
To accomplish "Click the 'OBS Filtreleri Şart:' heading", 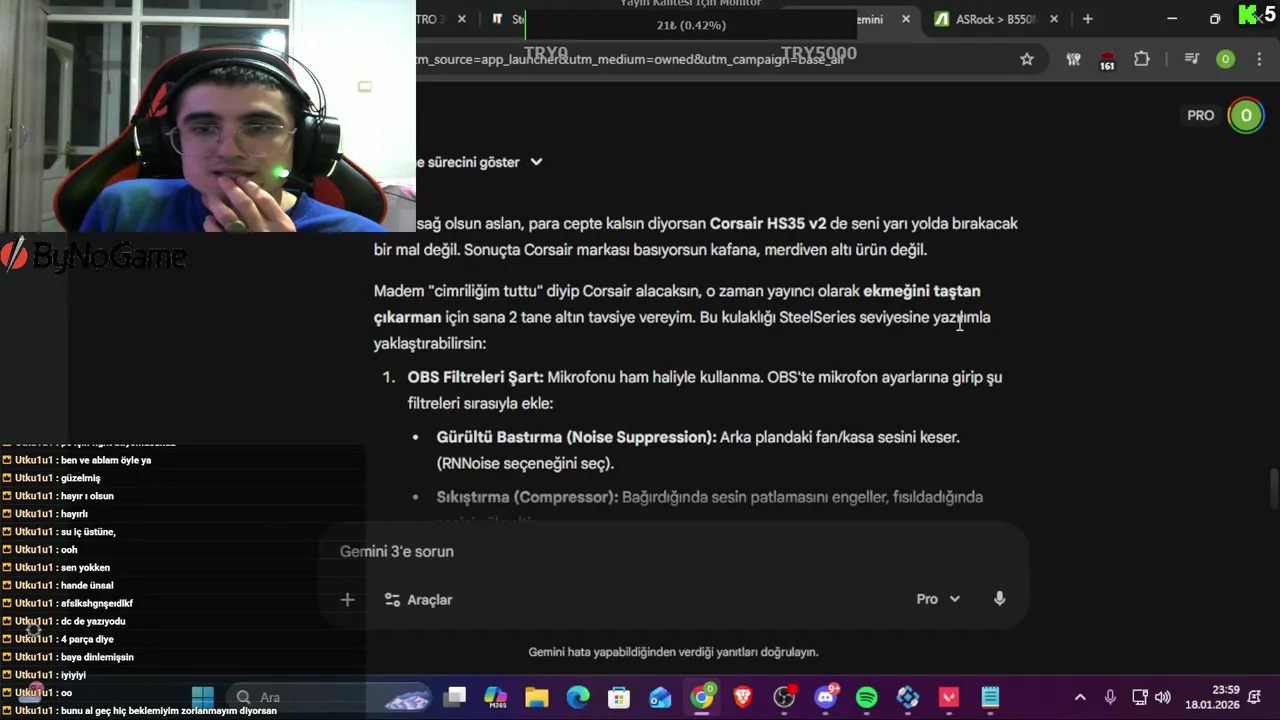I will point(475,377).
